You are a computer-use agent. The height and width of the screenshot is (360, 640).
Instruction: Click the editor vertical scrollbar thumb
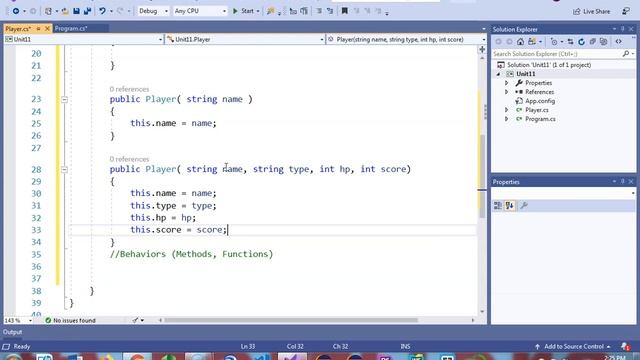coord(482,176)
